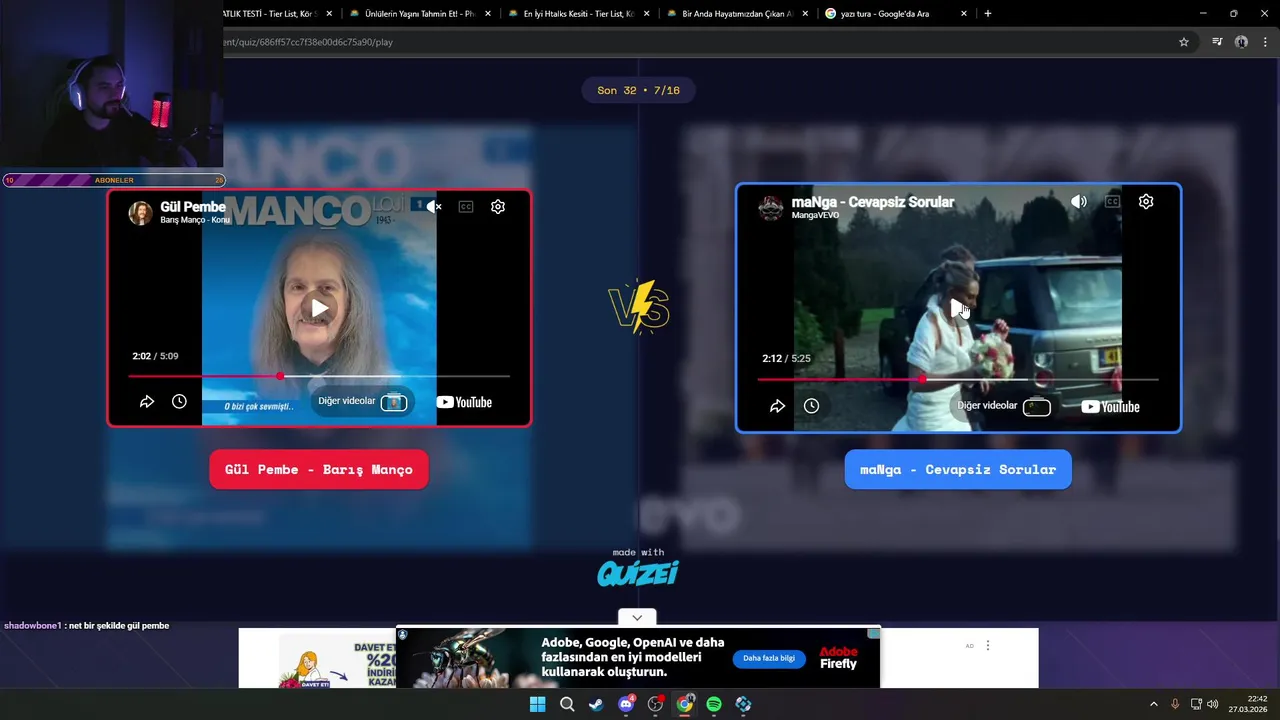1280x720 pixels.
Task: Share the Gül Pembe video
Action: click(147, 402)
